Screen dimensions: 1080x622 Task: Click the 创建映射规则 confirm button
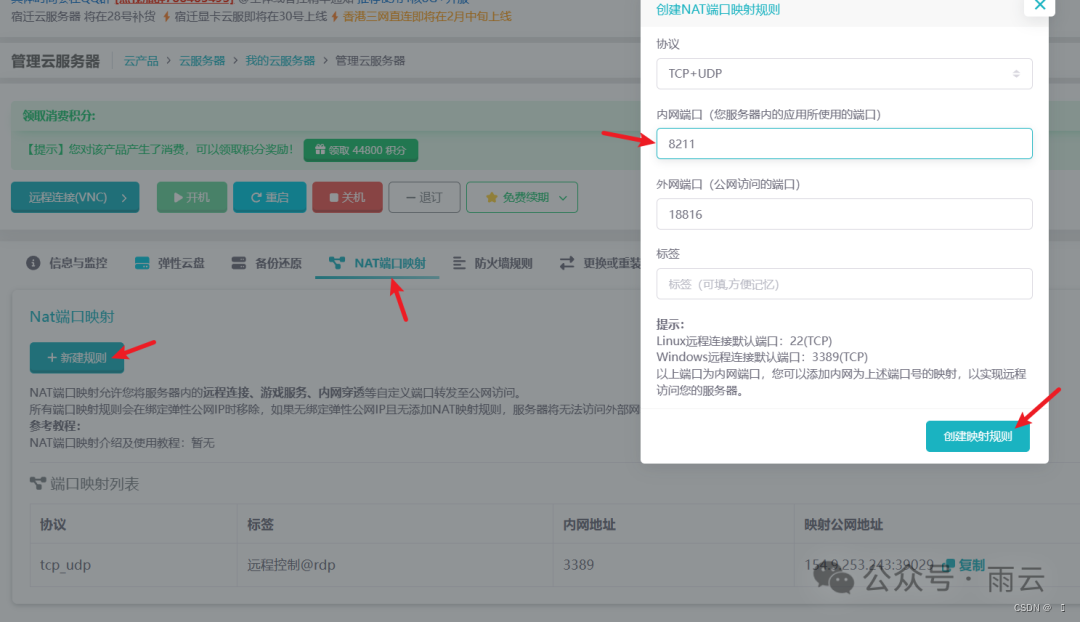pyautogui.click(x=977, y=436)
